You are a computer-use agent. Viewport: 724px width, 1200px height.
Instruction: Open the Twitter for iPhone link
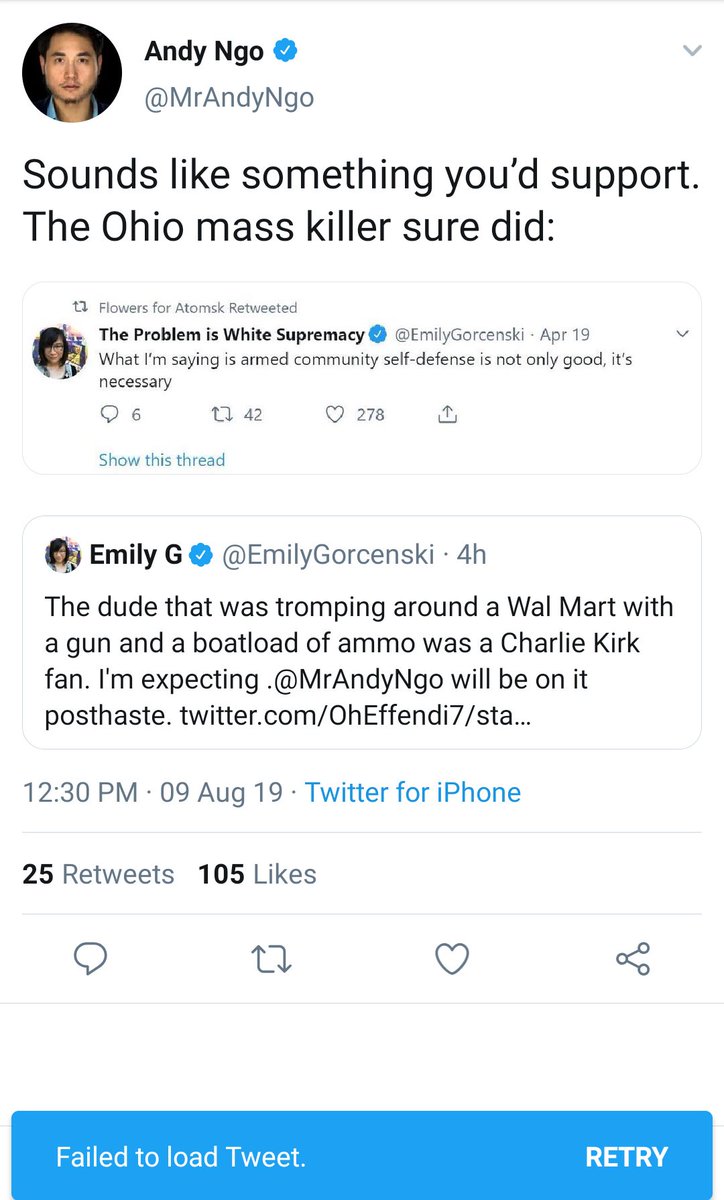pyautogui.click(x=413, y=792)
